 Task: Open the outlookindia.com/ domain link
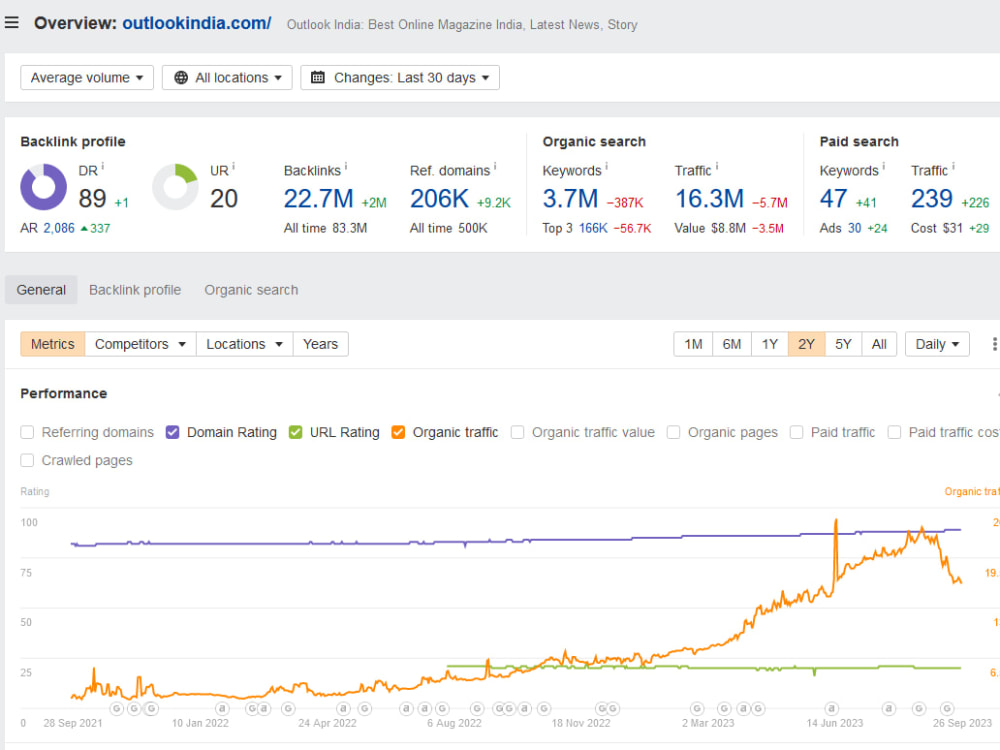coord(196,24)
